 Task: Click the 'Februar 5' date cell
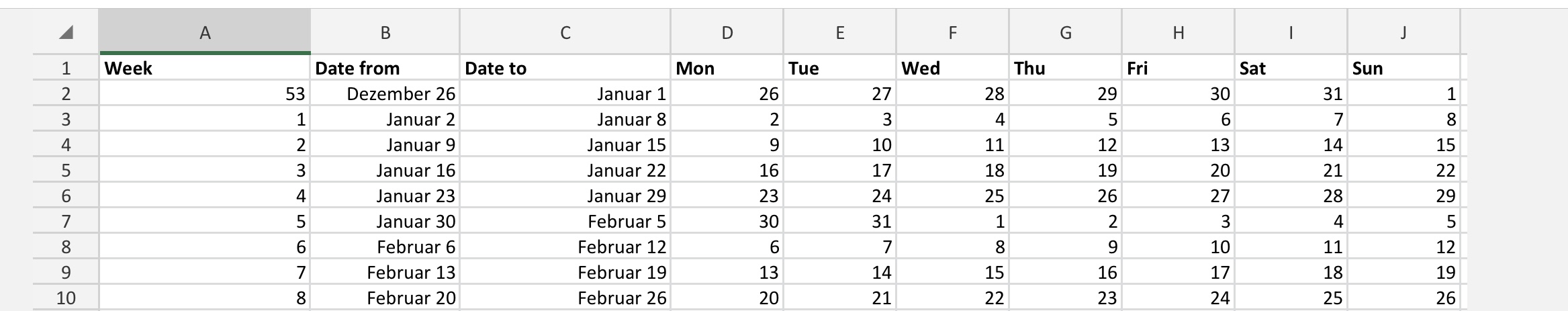click(565, 222)
